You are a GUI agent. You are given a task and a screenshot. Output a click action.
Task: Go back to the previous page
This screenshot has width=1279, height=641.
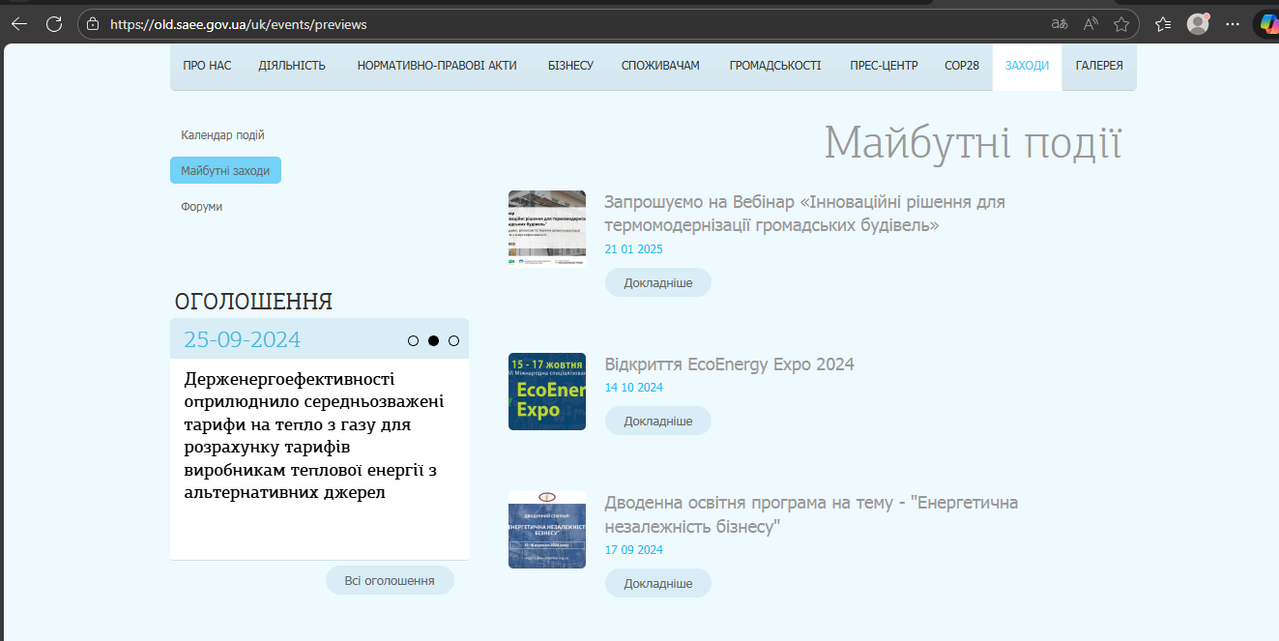click(19, 24)
